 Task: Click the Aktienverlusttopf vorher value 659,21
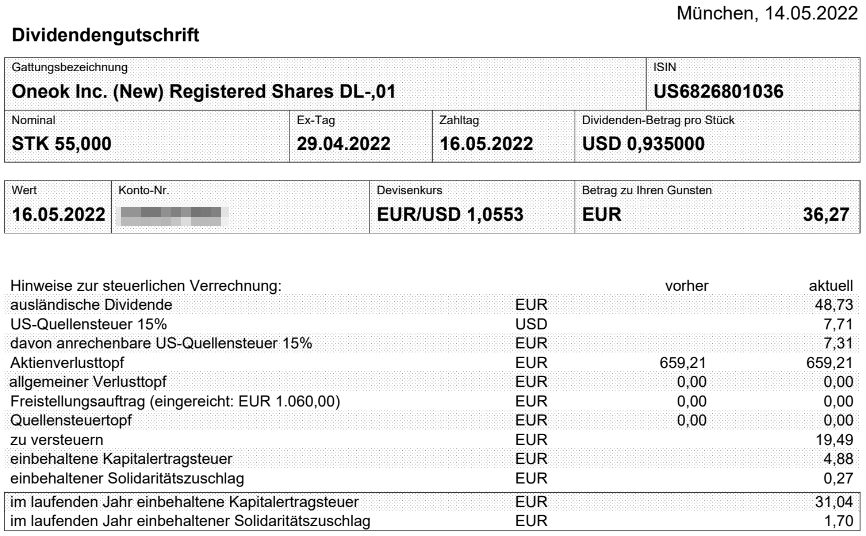(685, 362)
